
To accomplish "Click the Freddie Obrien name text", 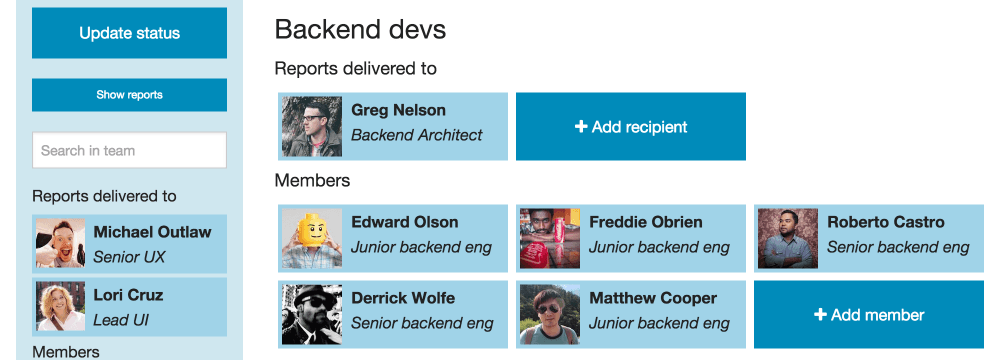I will pos(645,222).
